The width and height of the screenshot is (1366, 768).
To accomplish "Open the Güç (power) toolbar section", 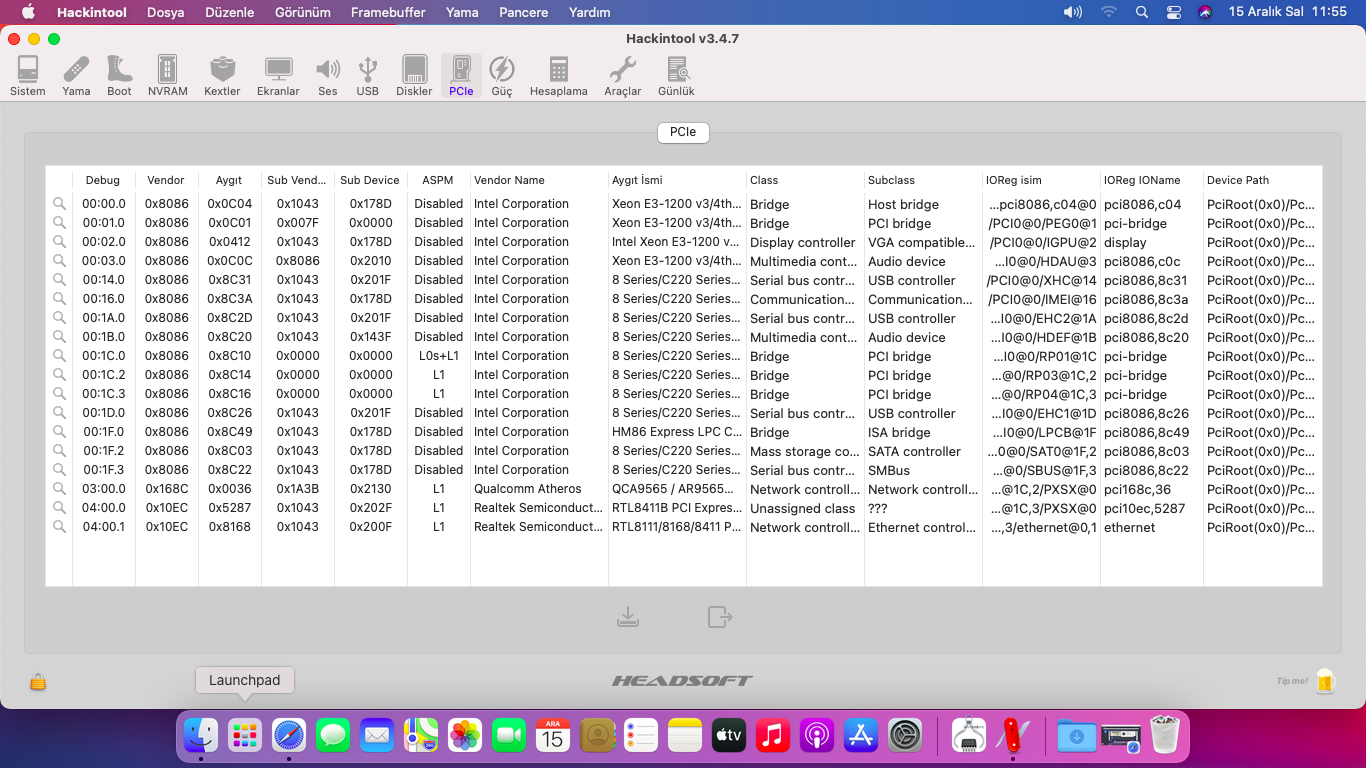I will coord(501,76).
